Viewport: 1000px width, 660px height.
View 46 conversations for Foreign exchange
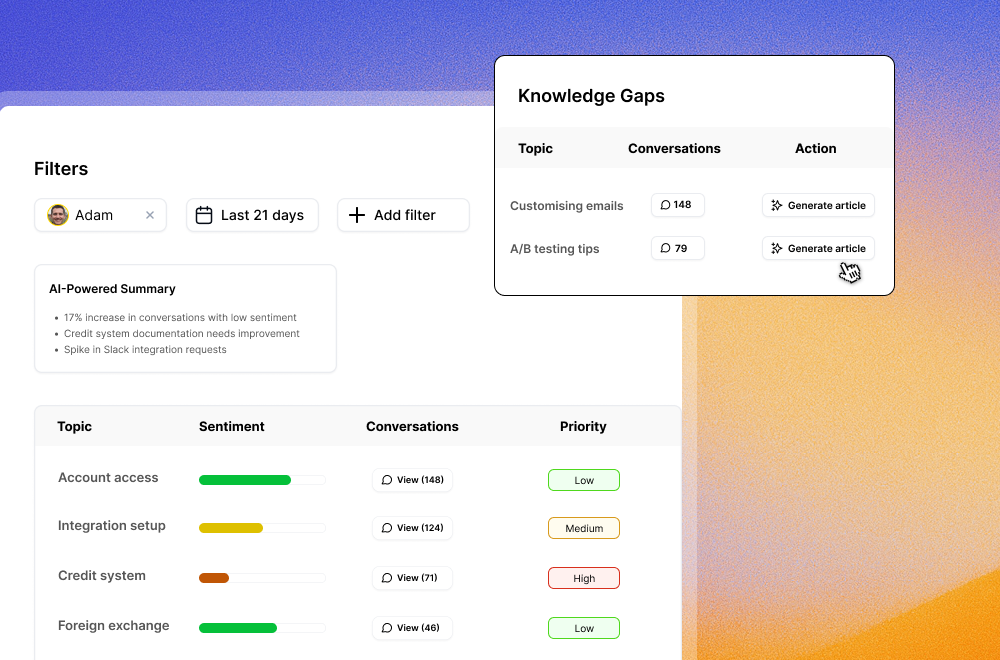(412, 627)
